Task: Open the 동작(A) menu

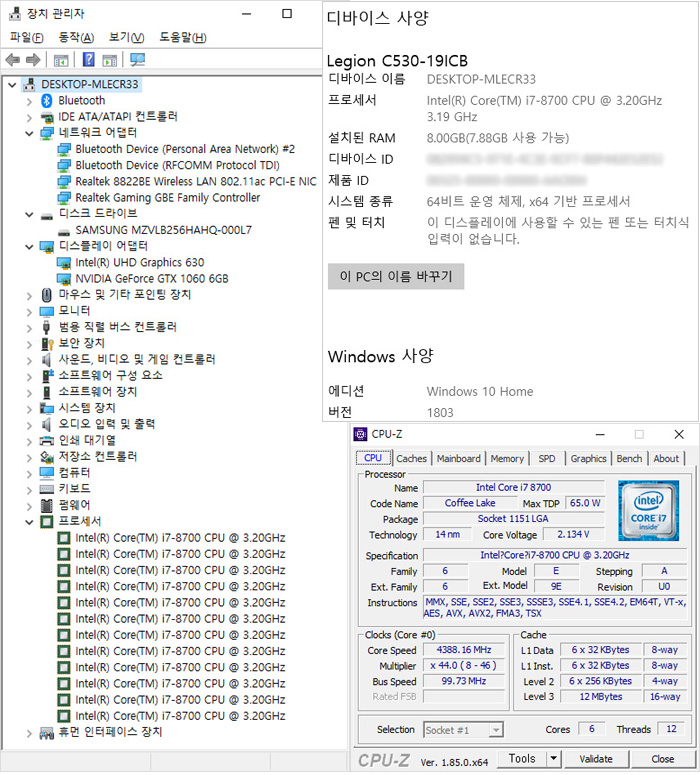Action: click(76, 38)
